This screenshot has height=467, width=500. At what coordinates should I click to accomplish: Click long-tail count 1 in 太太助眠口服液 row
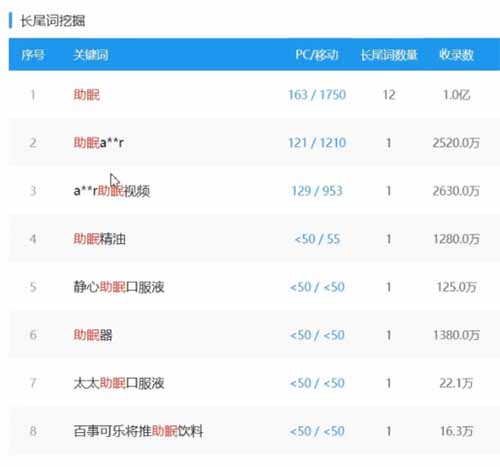[x=389, y=383]
